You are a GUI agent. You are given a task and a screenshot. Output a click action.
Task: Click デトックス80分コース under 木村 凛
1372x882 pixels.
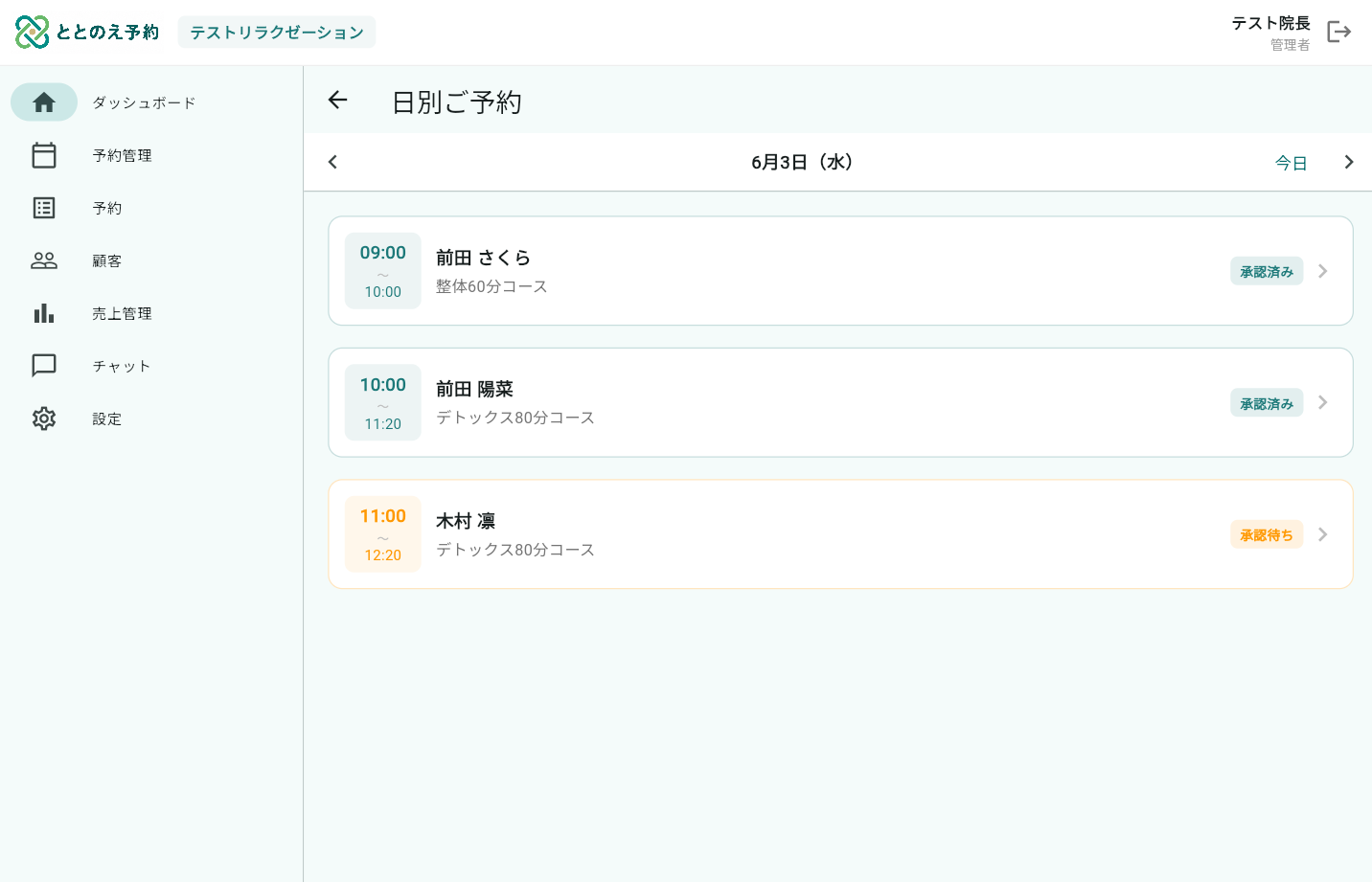515,550
